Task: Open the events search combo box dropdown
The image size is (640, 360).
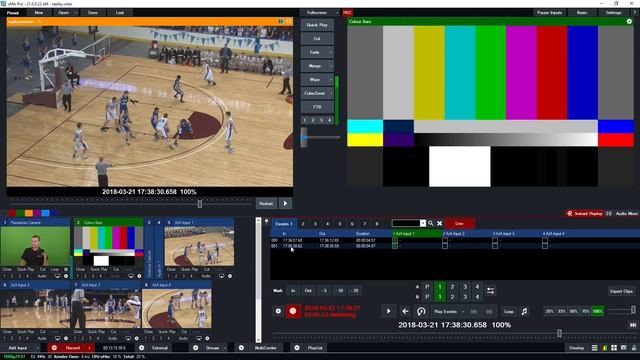Action: click(x=423, y=223)
